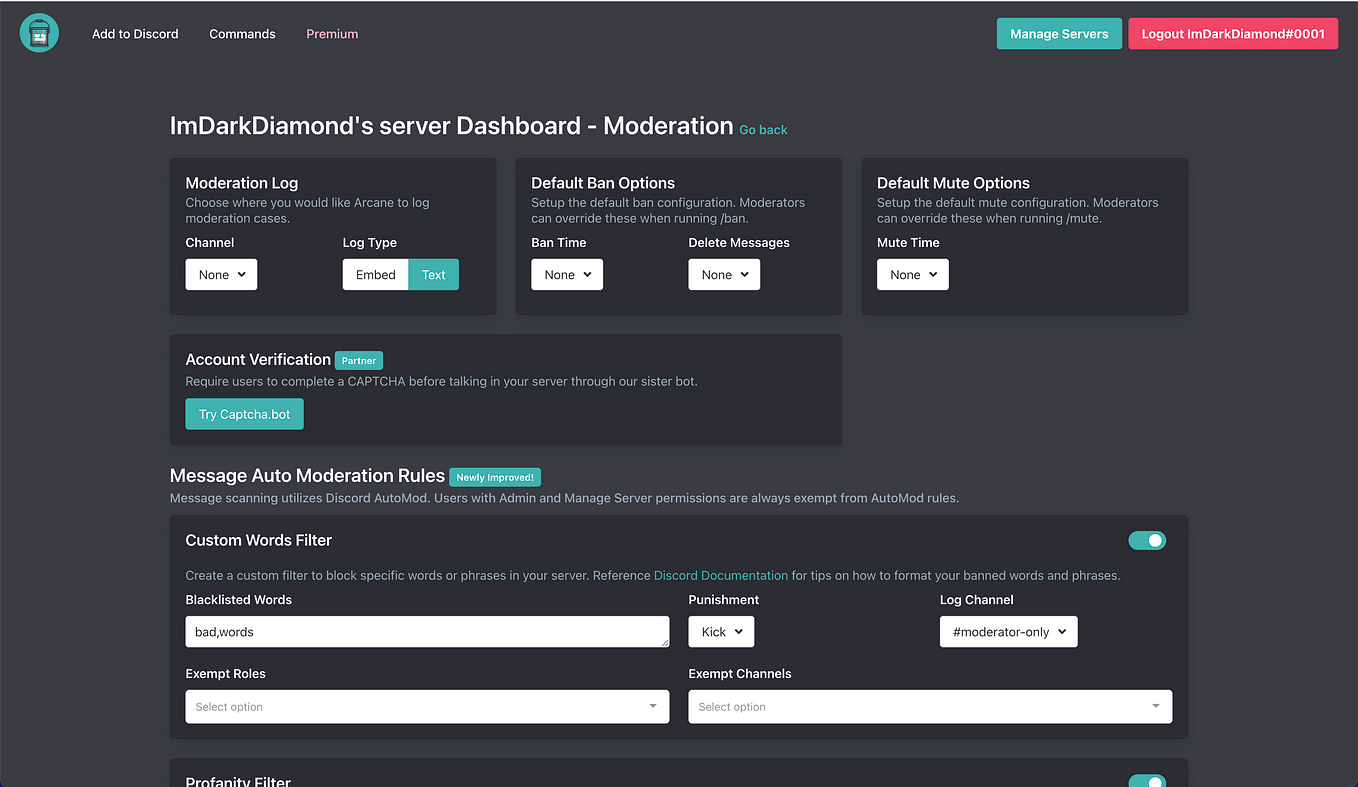Click the Partner badge
Image resolution: width=1358 pixels, height=787 pixels.
[359, 360]
